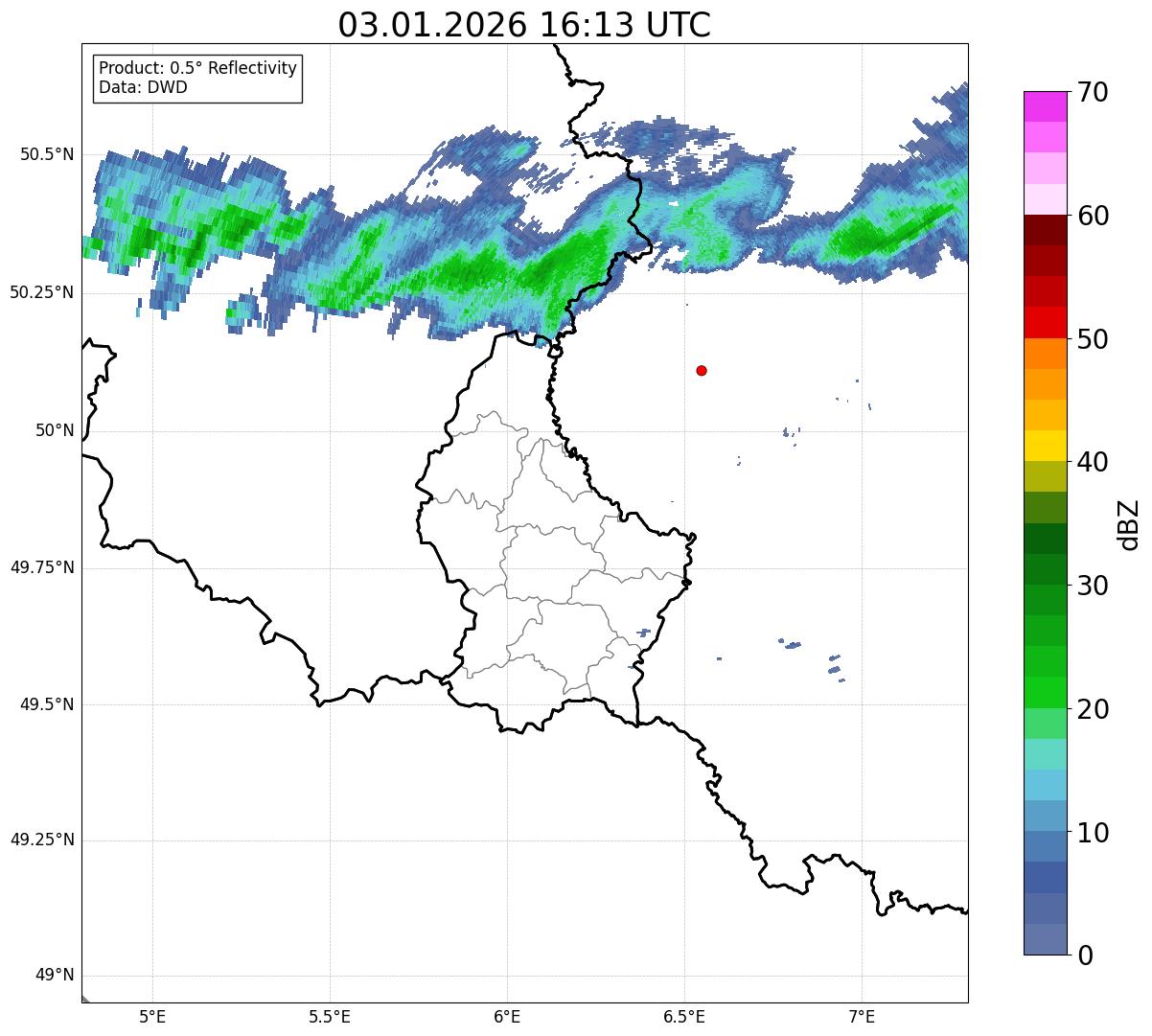Select the 6.5°E longitude label
Screen dimensions: 1152x1036
[684, 1017]
